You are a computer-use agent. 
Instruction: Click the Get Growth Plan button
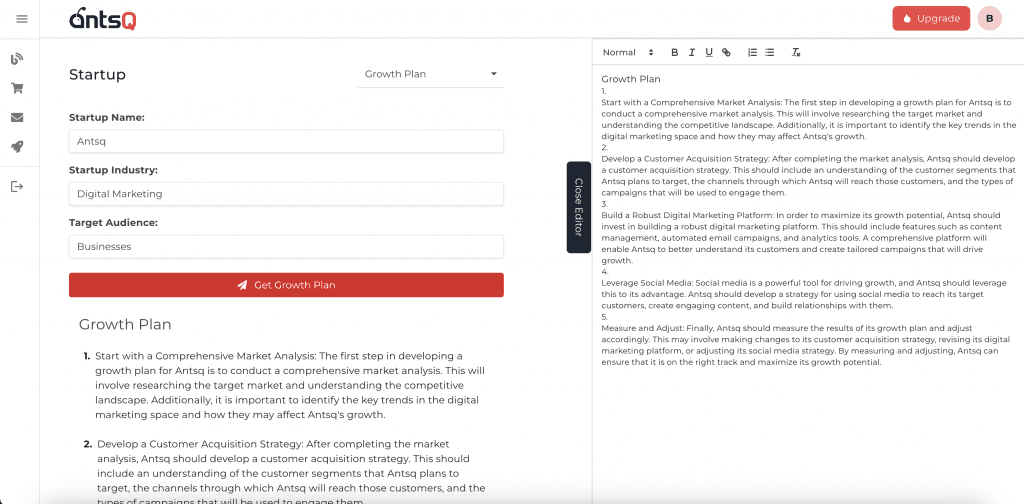(286, 285)
